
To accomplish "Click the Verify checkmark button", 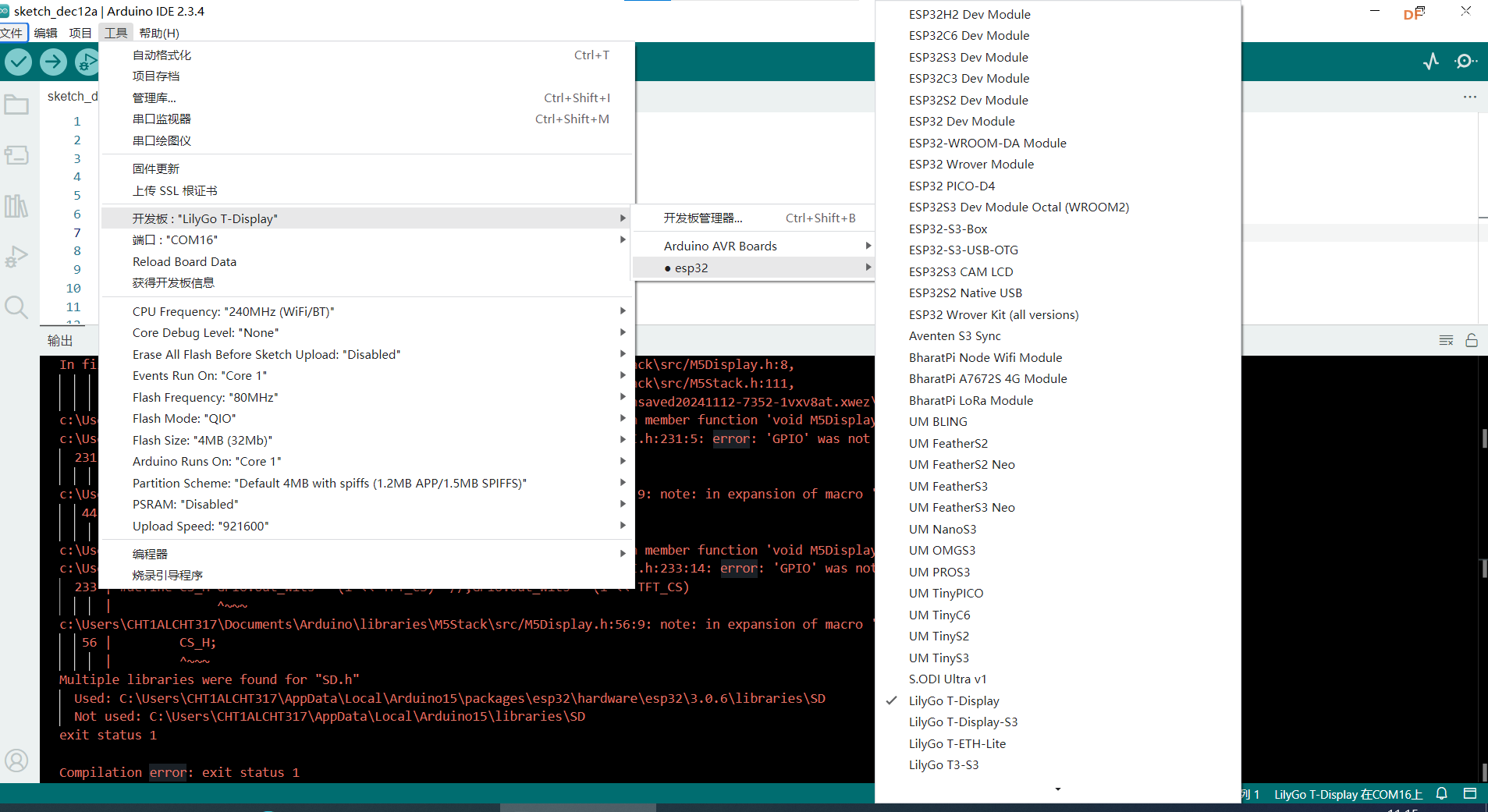I will tap(19, 62).
